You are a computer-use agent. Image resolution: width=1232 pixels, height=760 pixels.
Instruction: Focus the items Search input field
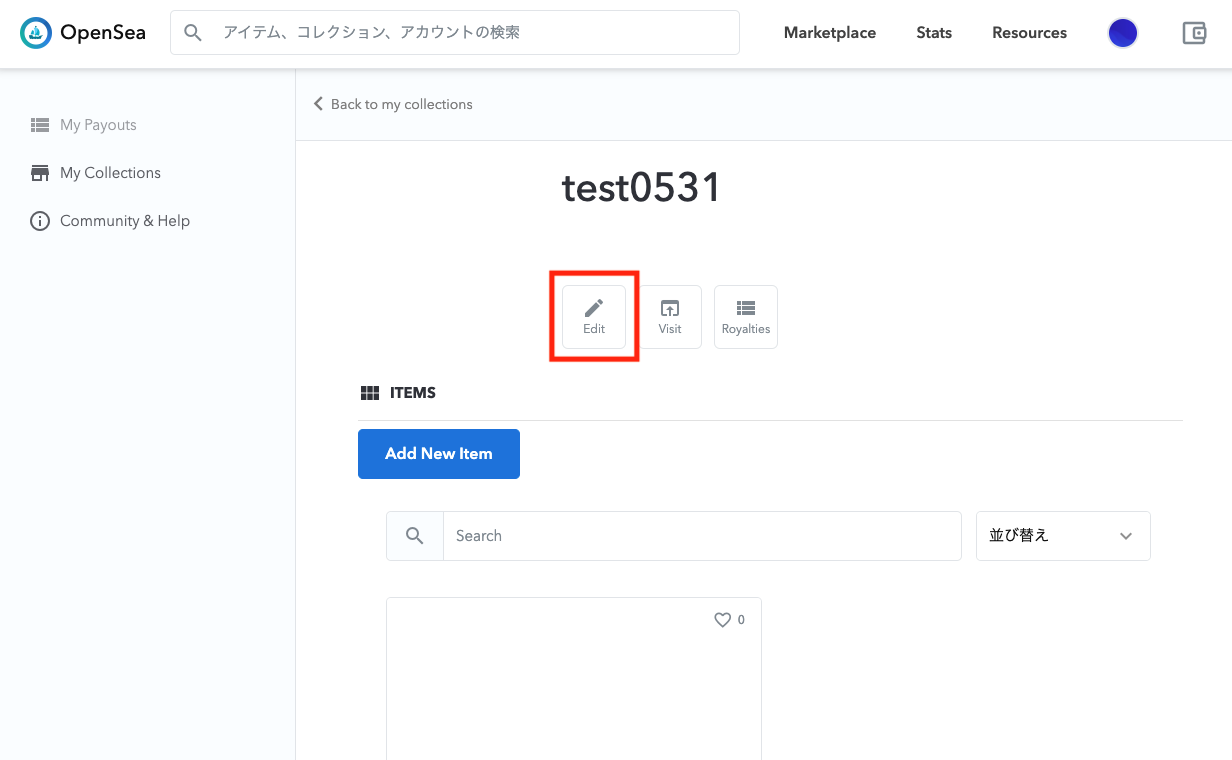[x=702, y=536]
